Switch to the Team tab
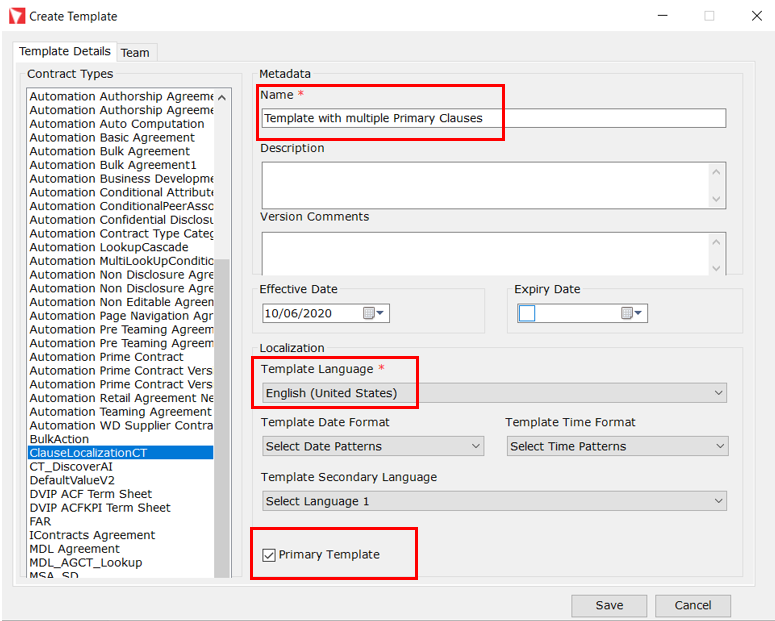 (135, 52)
